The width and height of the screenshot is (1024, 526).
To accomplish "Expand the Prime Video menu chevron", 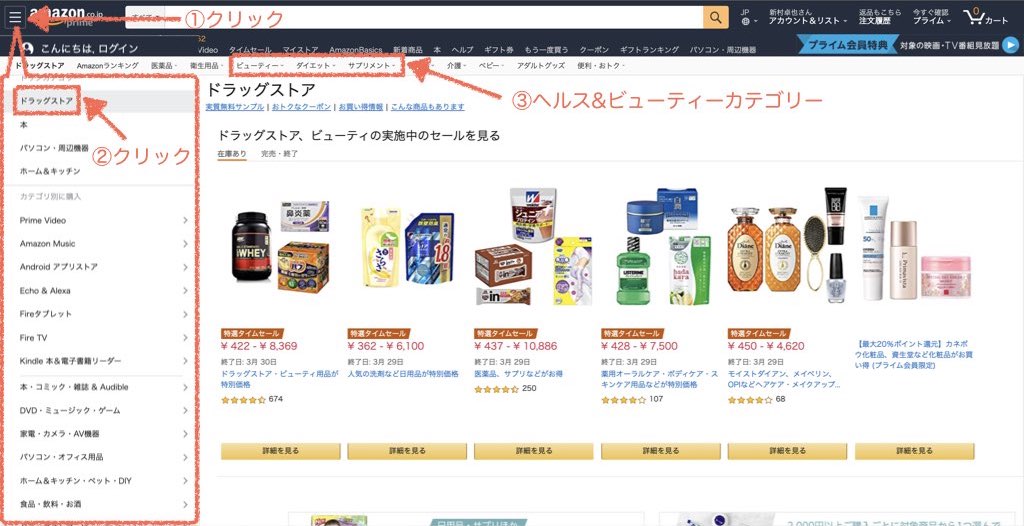I will pyautogui.click(x=185, y=220).
